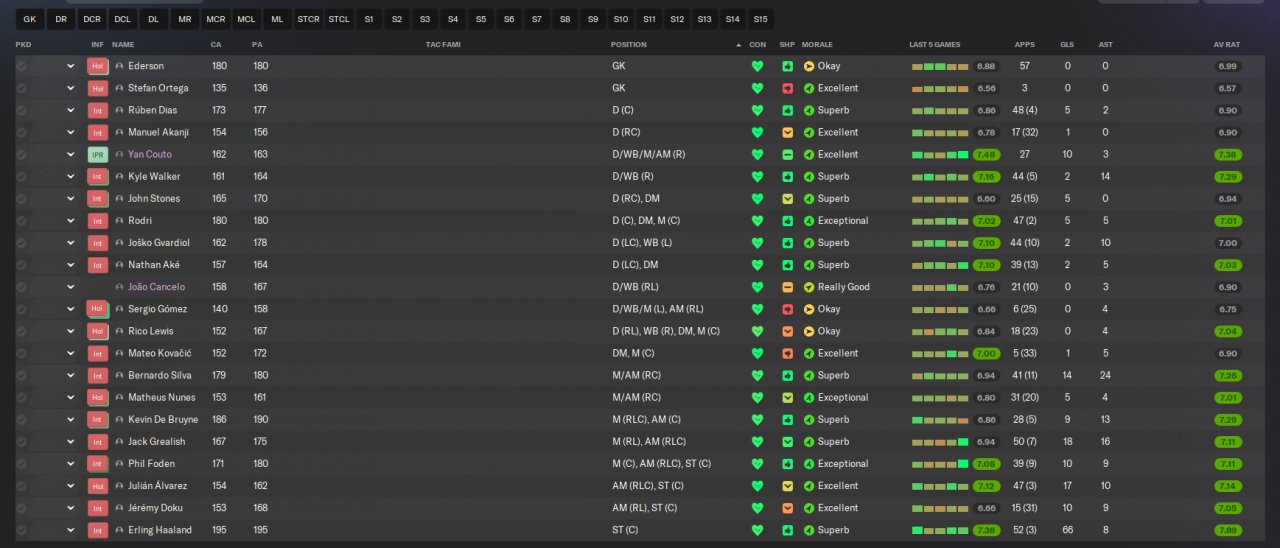Image resolution: width=1280 pixels, height=548 pixels.
Task: Open the selection dropdown for Phil Foden
Action: (x=71, y=463)
